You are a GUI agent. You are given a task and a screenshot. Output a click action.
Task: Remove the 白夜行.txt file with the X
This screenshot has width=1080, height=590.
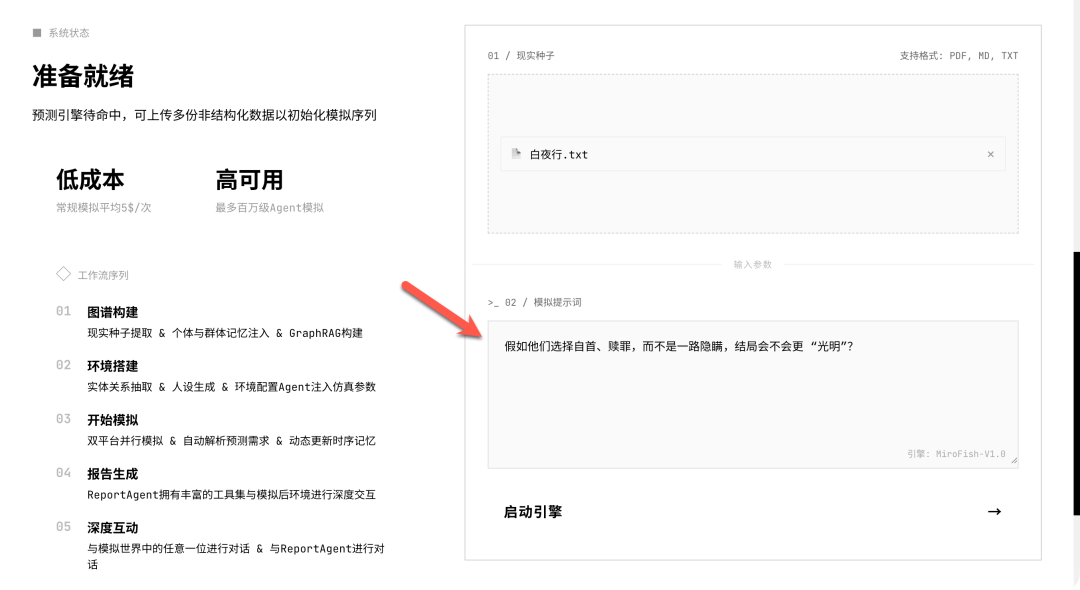click(x=990, y=154)
